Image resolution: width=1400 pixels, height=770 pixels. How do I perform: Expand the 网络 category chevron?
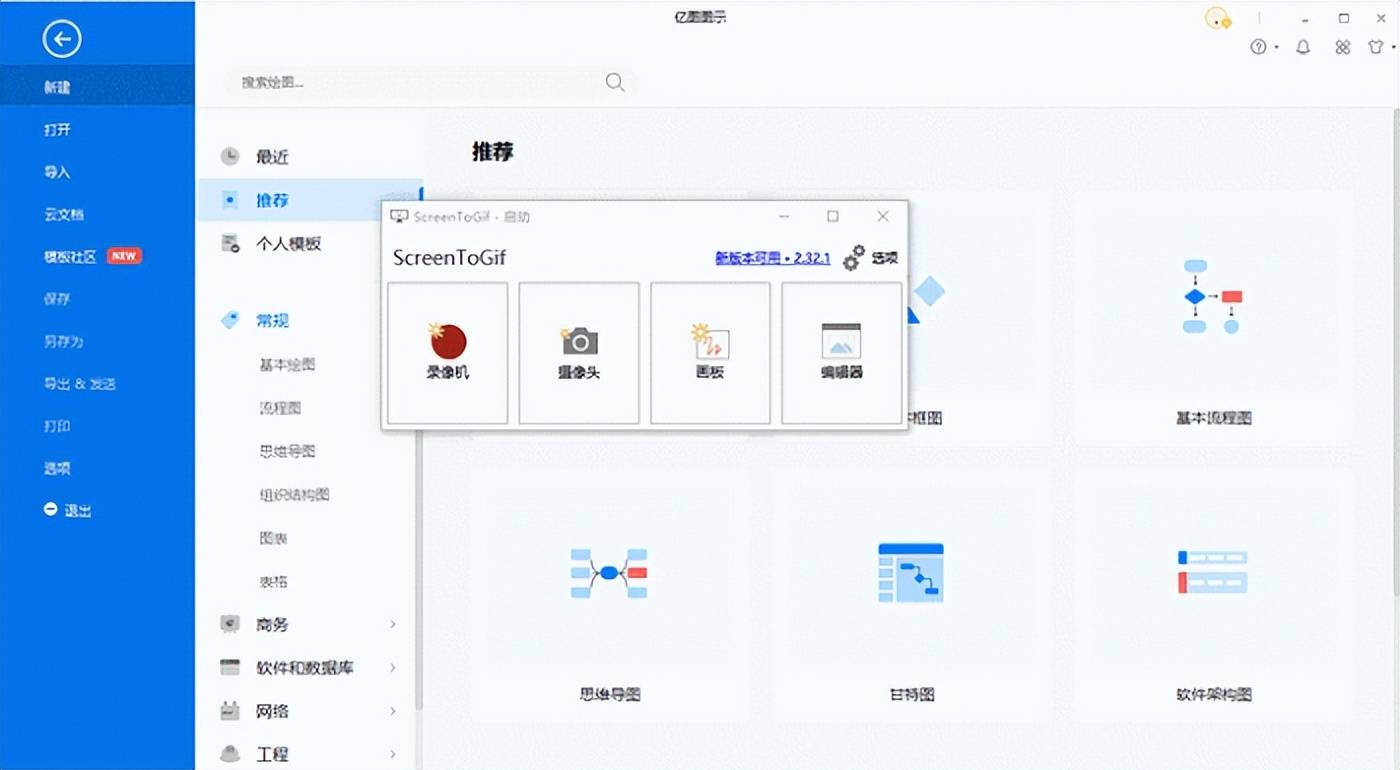[x=393, y=711]
